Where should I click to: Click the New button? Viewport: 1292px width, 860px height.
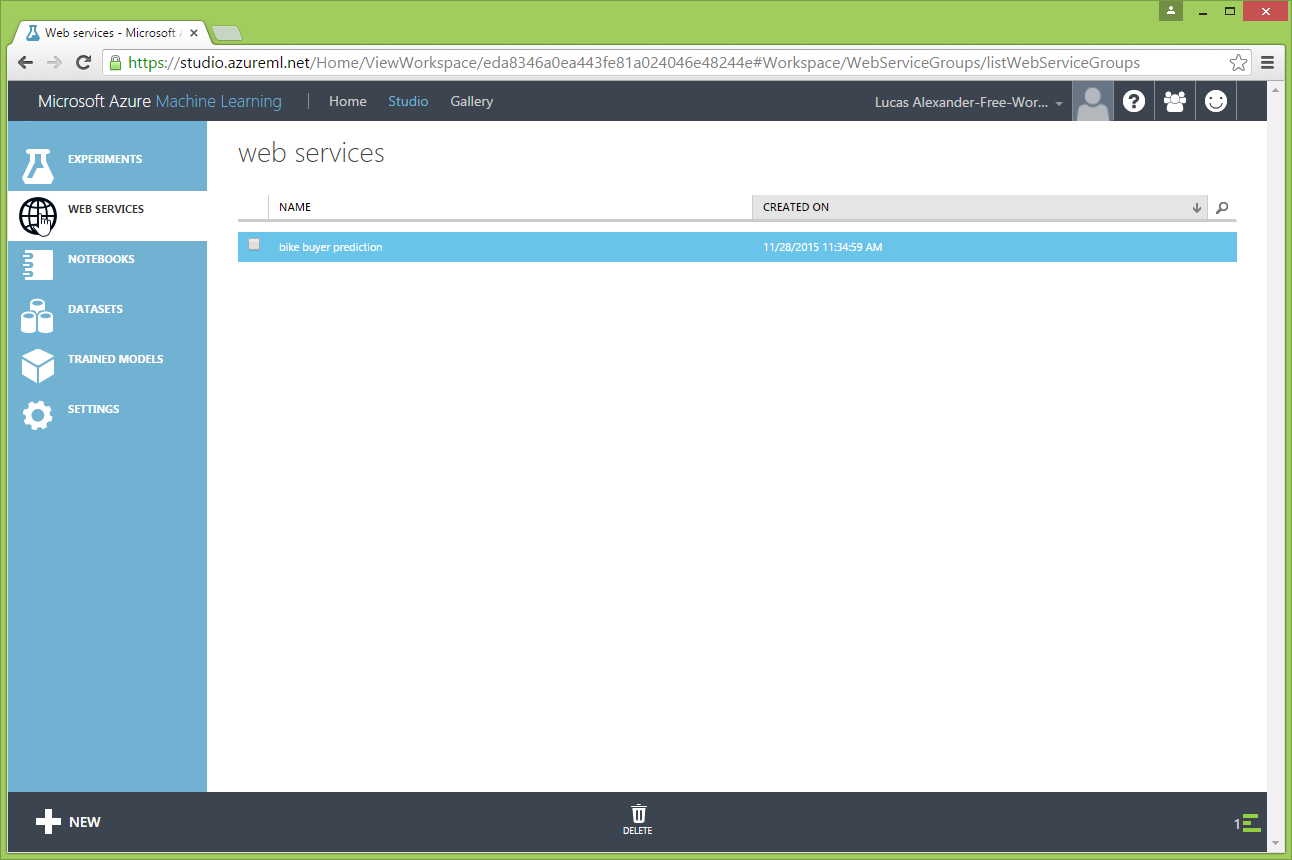pos(68,822)
